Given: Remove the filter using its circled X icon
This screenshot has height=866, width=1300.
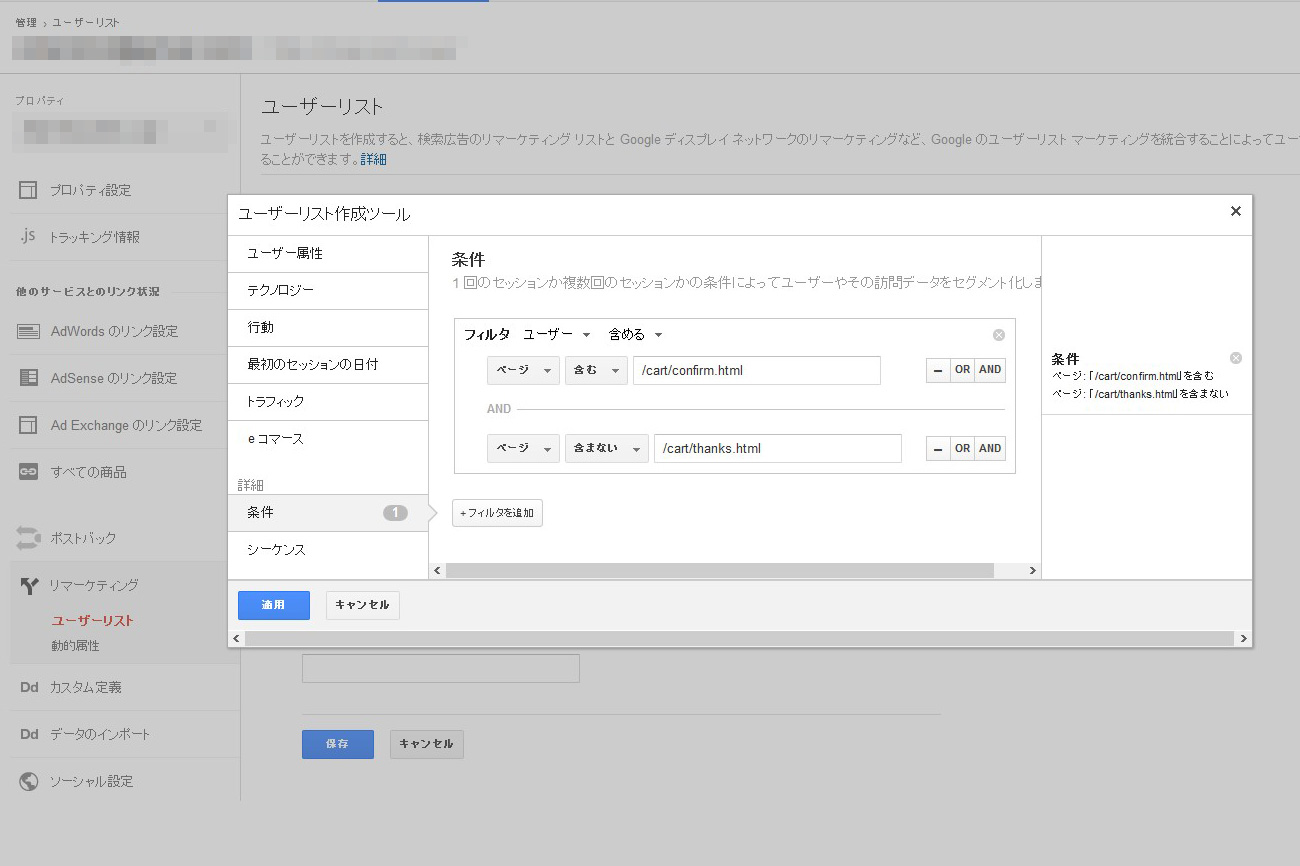Looking at the screenshot, I should [998, 335].
